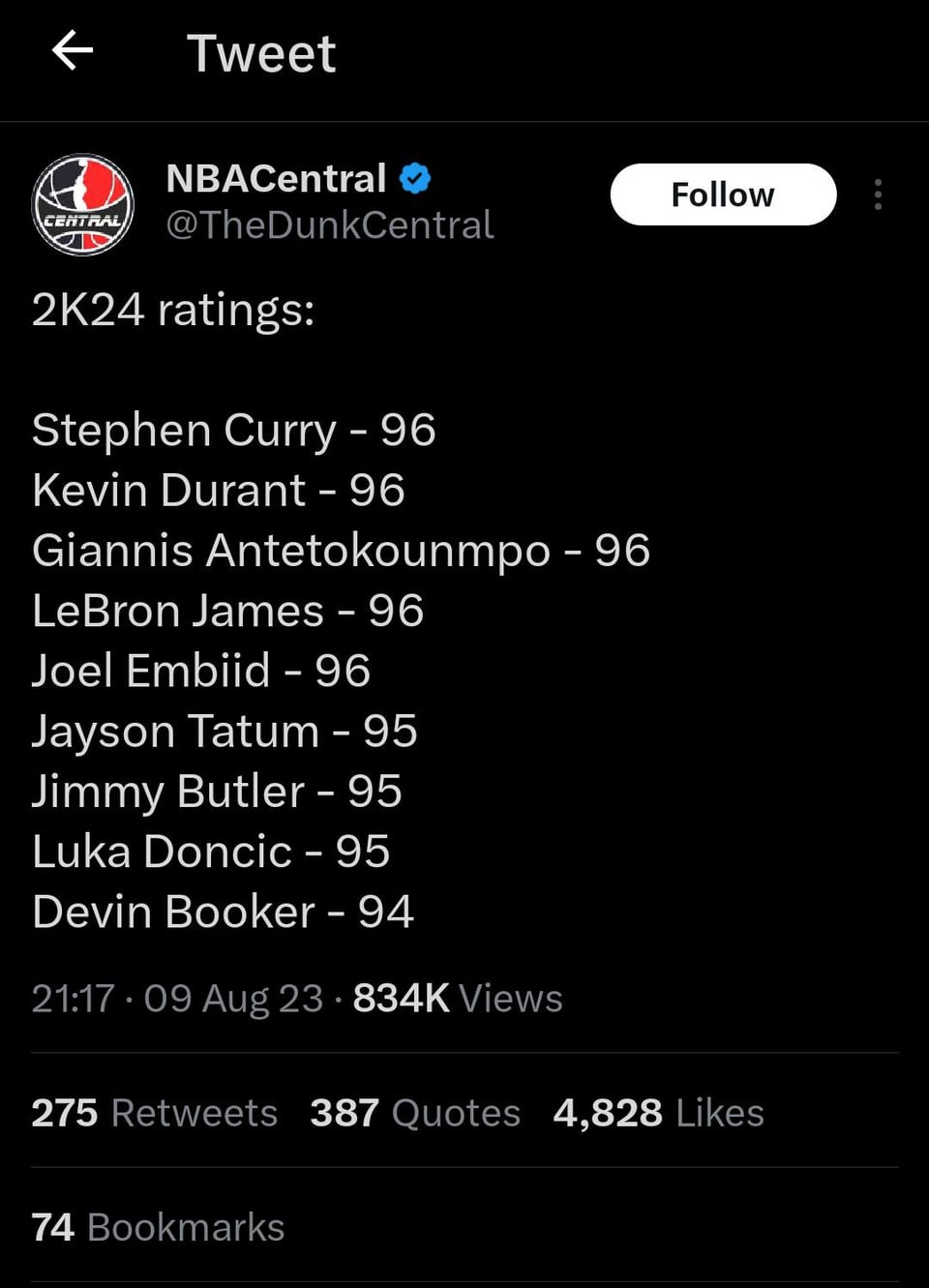Screen dimensions: 929x1288
Task: Click the blue verified badge icon
Action: point(415,178)
